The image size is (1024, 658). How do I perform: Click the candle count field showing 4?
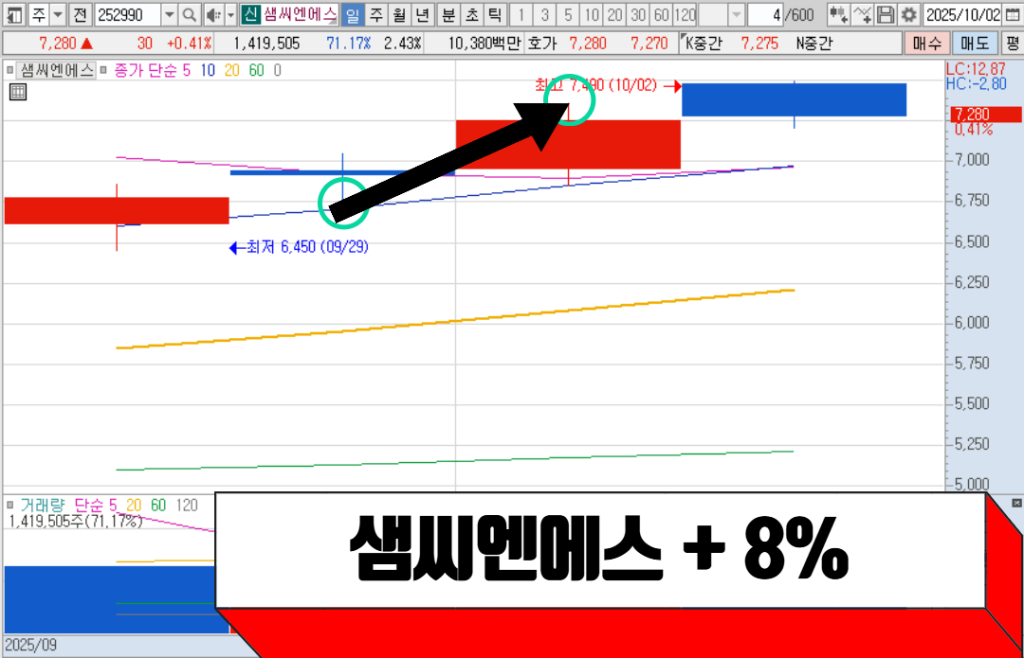point(766,15)
